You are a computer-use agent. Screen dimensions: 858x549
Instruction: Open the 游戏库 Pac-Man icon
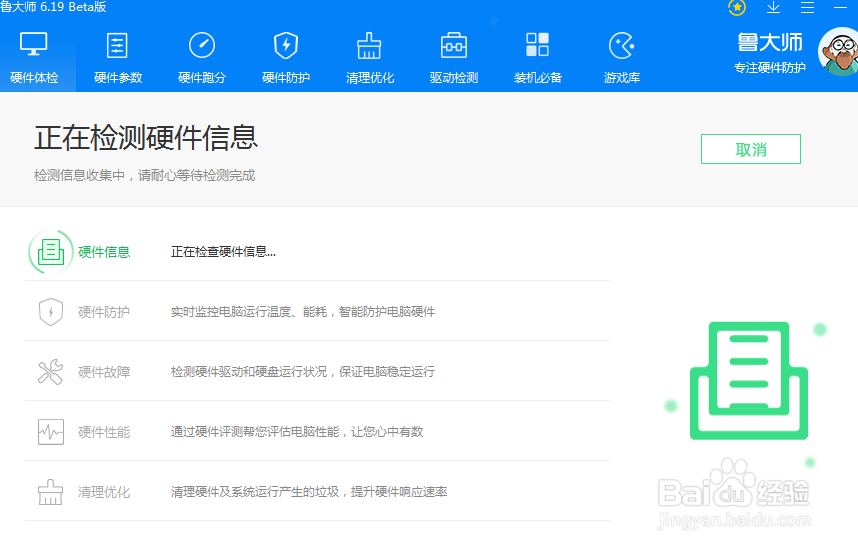(622, 45)
